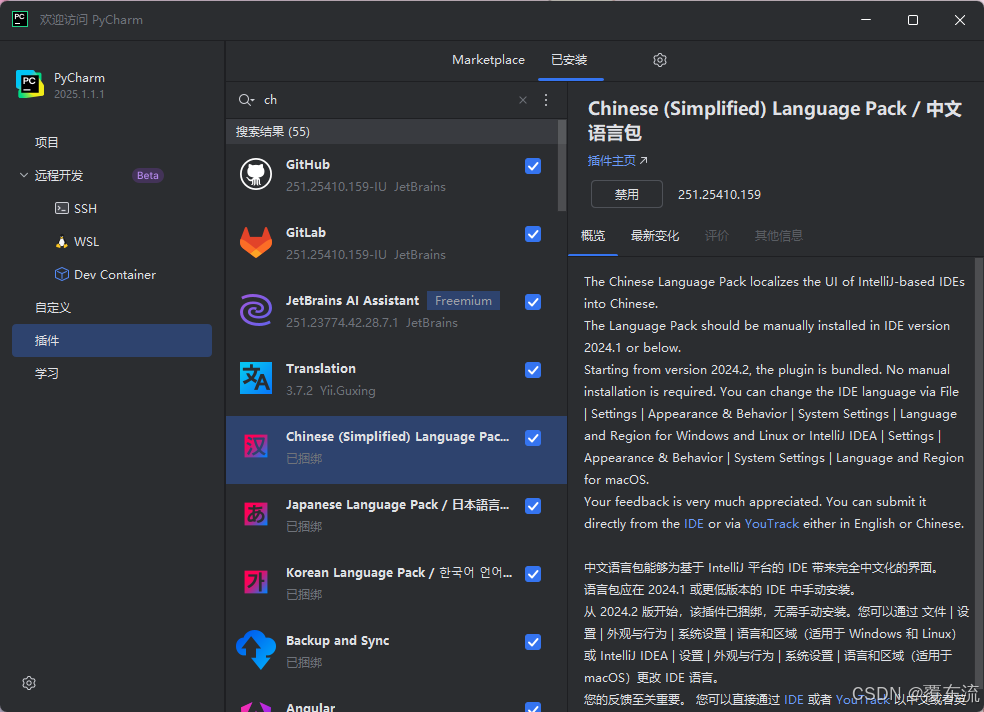Image resolution: width=984 pixels, height=712 pixels.
Task: Open the 插件主页 link
Action: [611, 161]
